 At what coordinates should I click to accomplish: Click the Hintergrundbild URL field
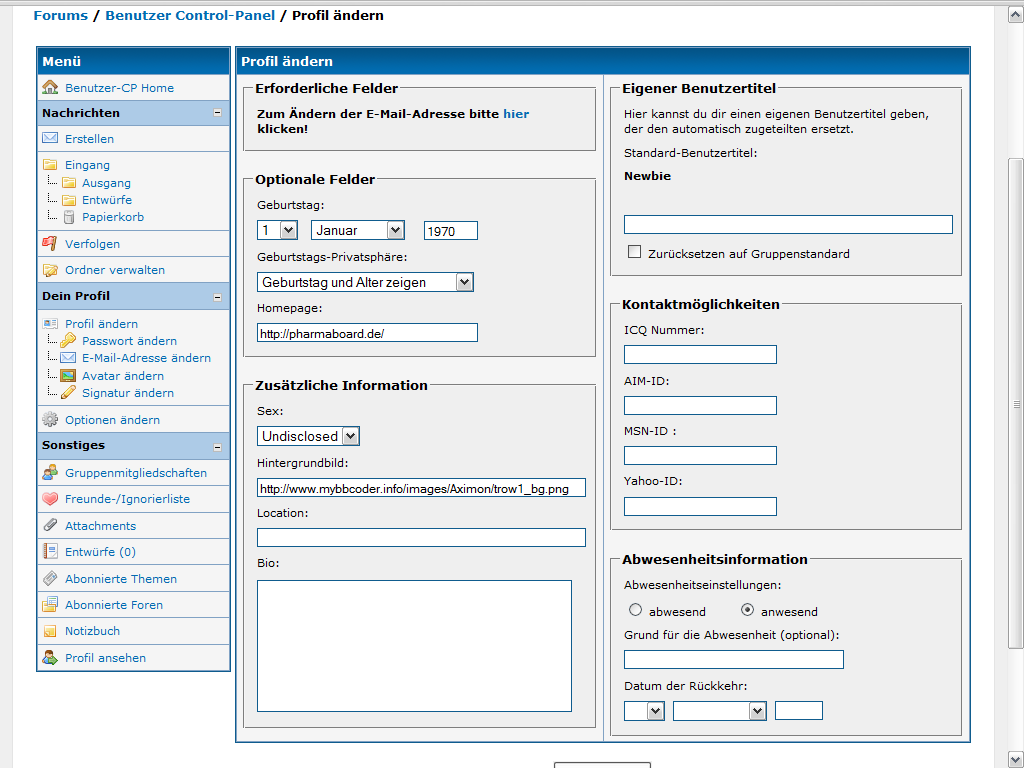click(x=421, y=488)
